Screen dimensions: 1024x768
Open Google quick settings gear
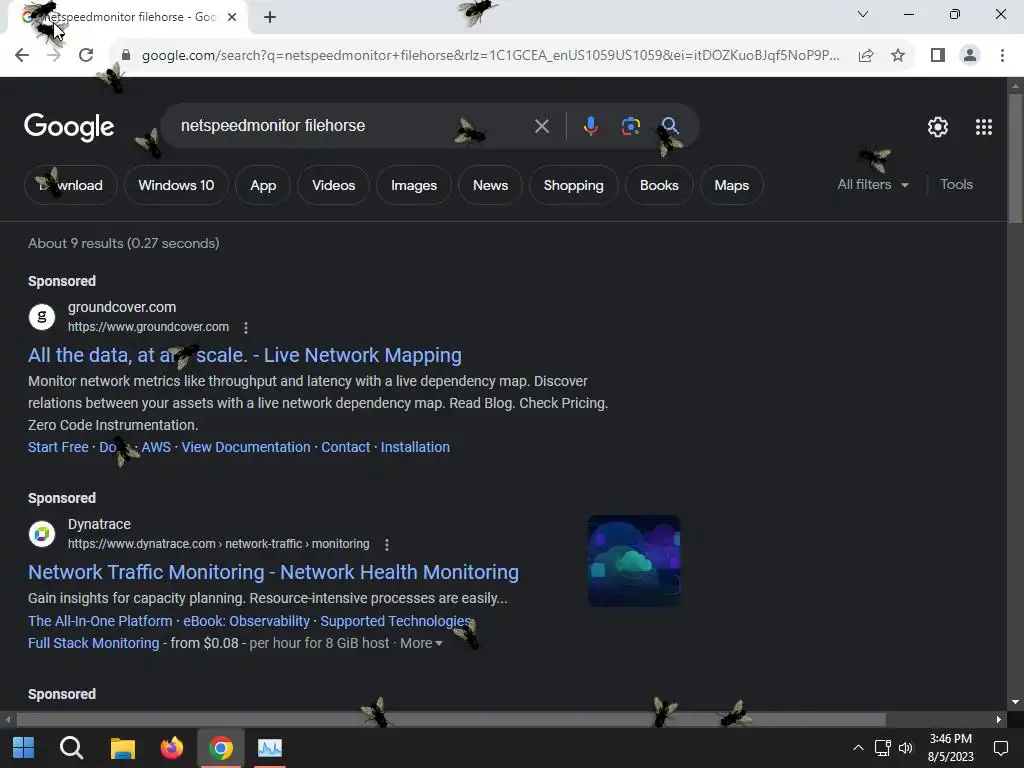point(938,127)
